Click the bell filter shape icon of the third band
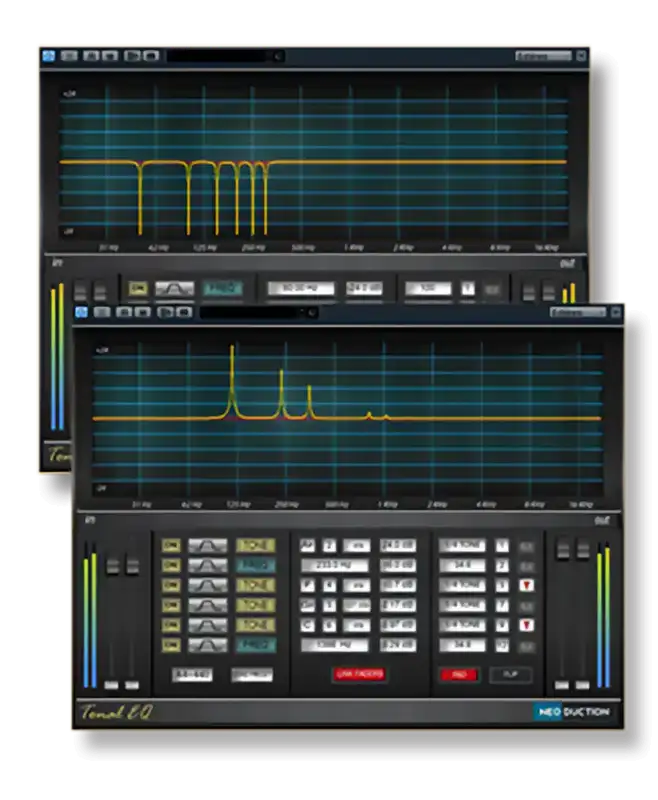The width and height of the screenshot is (658, 800). point(207,585)
